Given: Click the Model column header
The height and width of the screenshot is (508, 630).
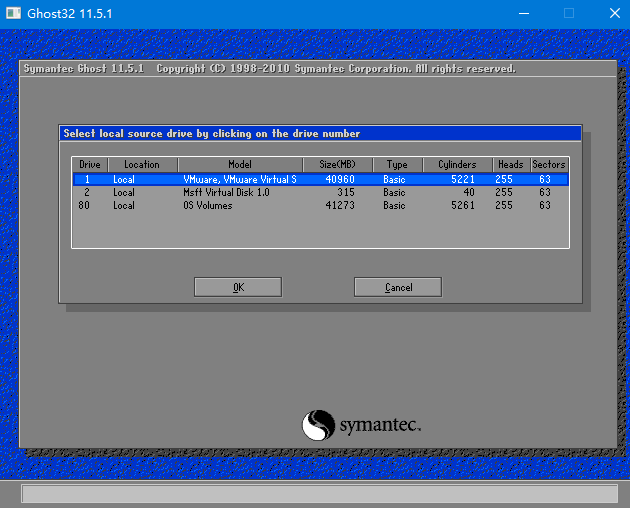Looking at the screenshot, I should [x=240, y=164].
